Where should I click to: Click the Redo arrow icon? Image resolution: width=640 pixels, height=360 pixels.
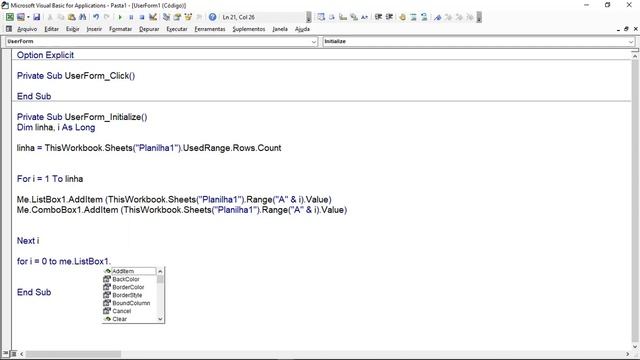tap(107, 17)
